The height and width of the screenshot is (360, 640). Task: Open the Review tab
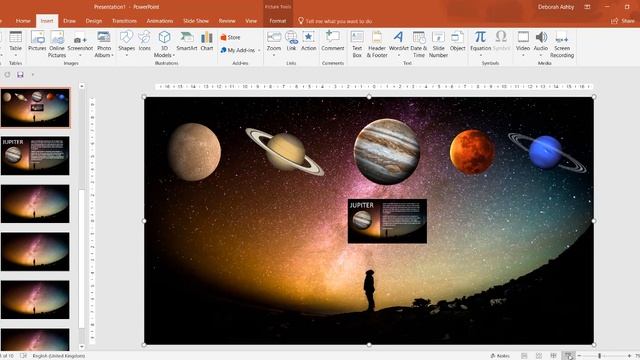227,21
